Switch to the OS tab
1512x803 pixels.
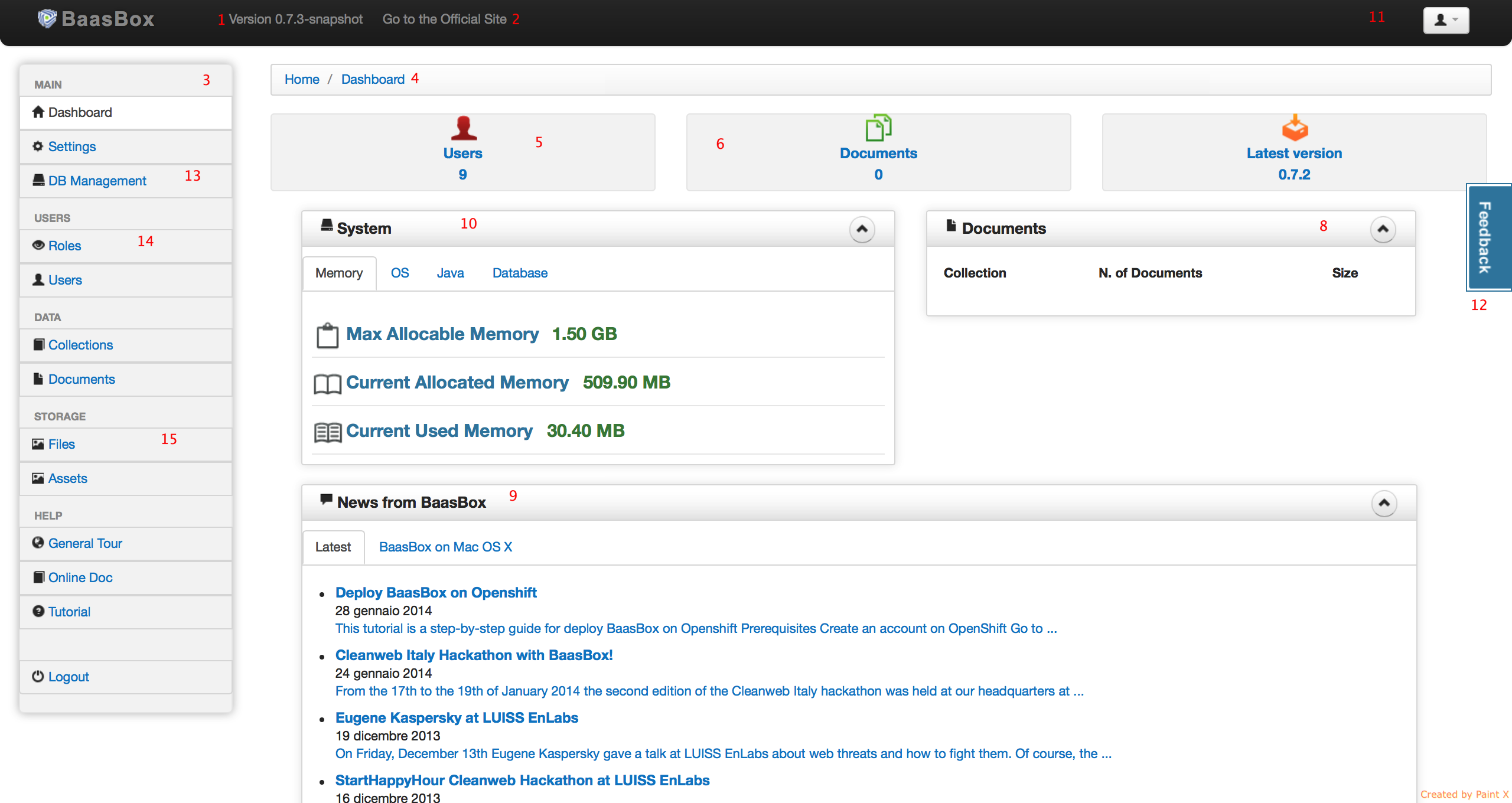400,273
